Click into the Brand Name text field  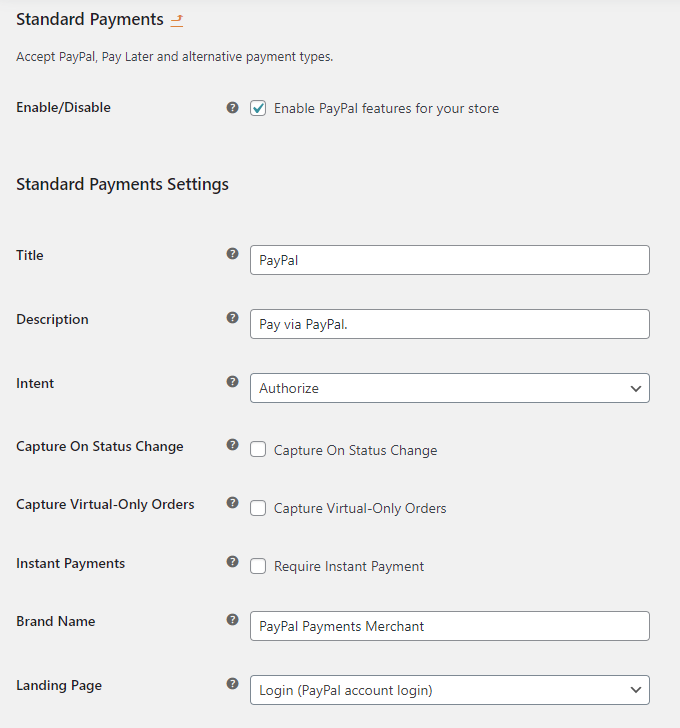coord(449,626)
